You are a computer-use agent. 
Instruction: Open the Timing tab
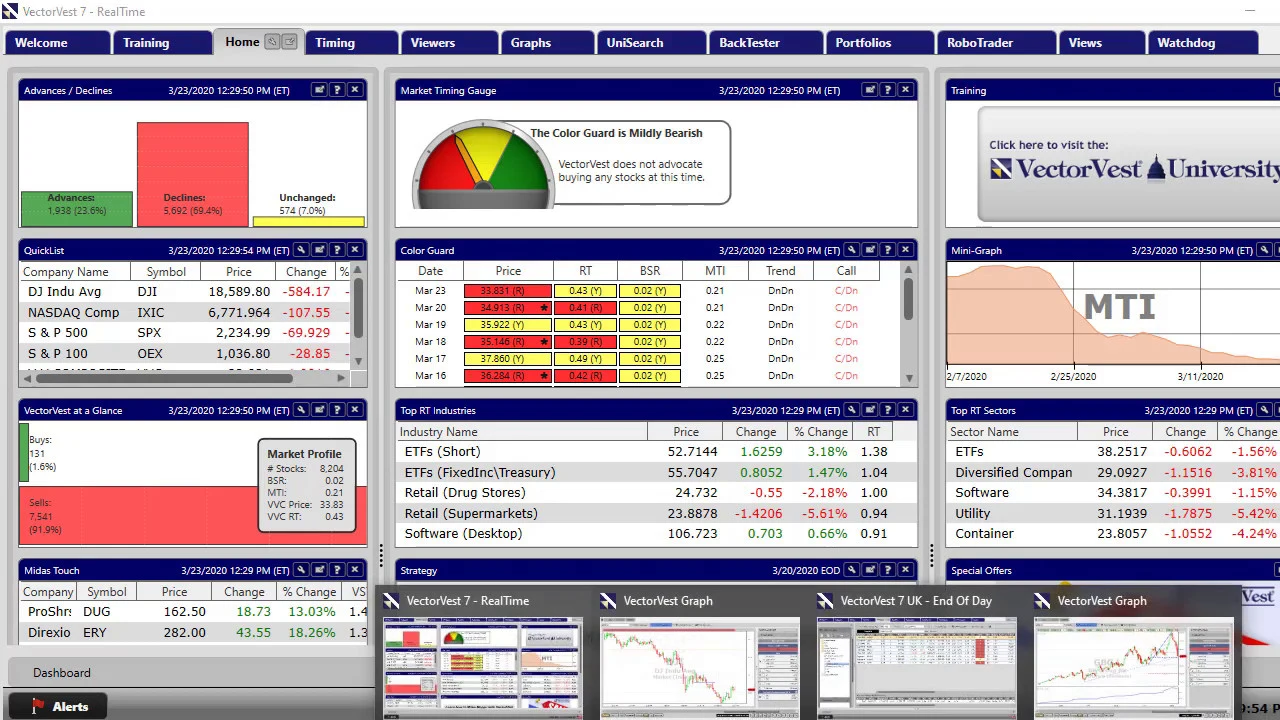pyautogui.click(x=349, y=43)
